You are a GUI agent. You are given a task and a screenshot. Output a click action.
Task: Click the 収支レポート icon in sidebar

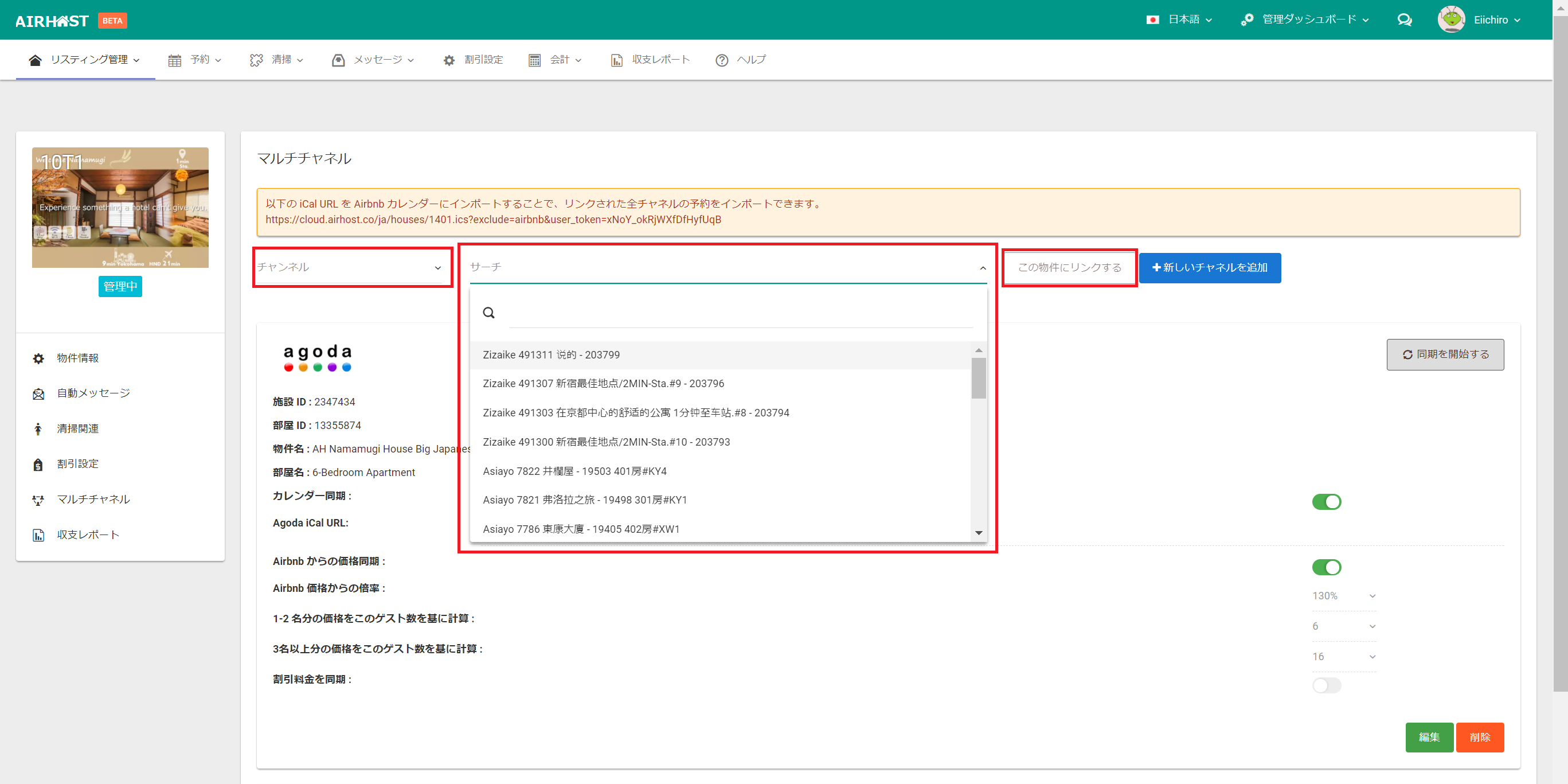(x=38, y=535)
